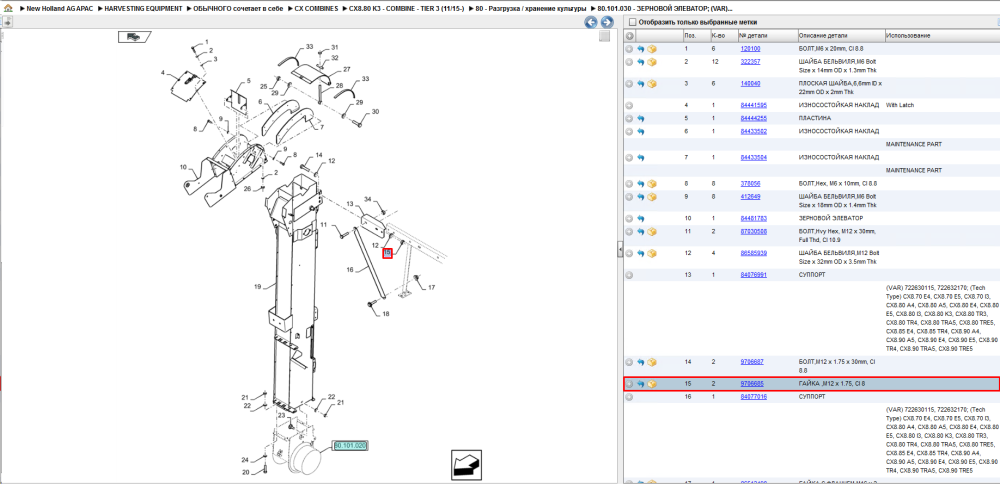
Task: Click the plus icon on position 4 row
Action: coord(629,105)
